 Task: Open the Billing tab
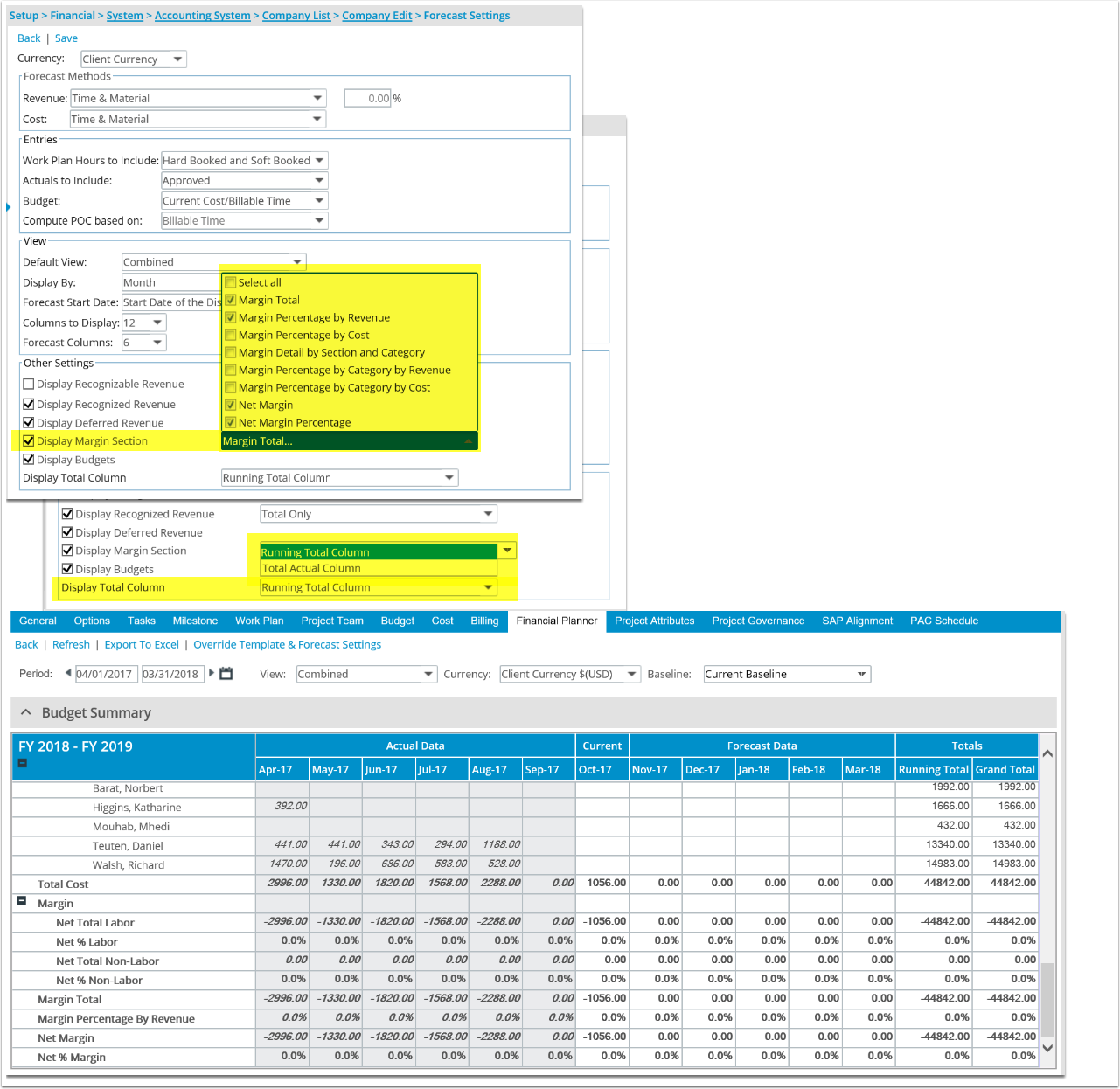(484, 621)
